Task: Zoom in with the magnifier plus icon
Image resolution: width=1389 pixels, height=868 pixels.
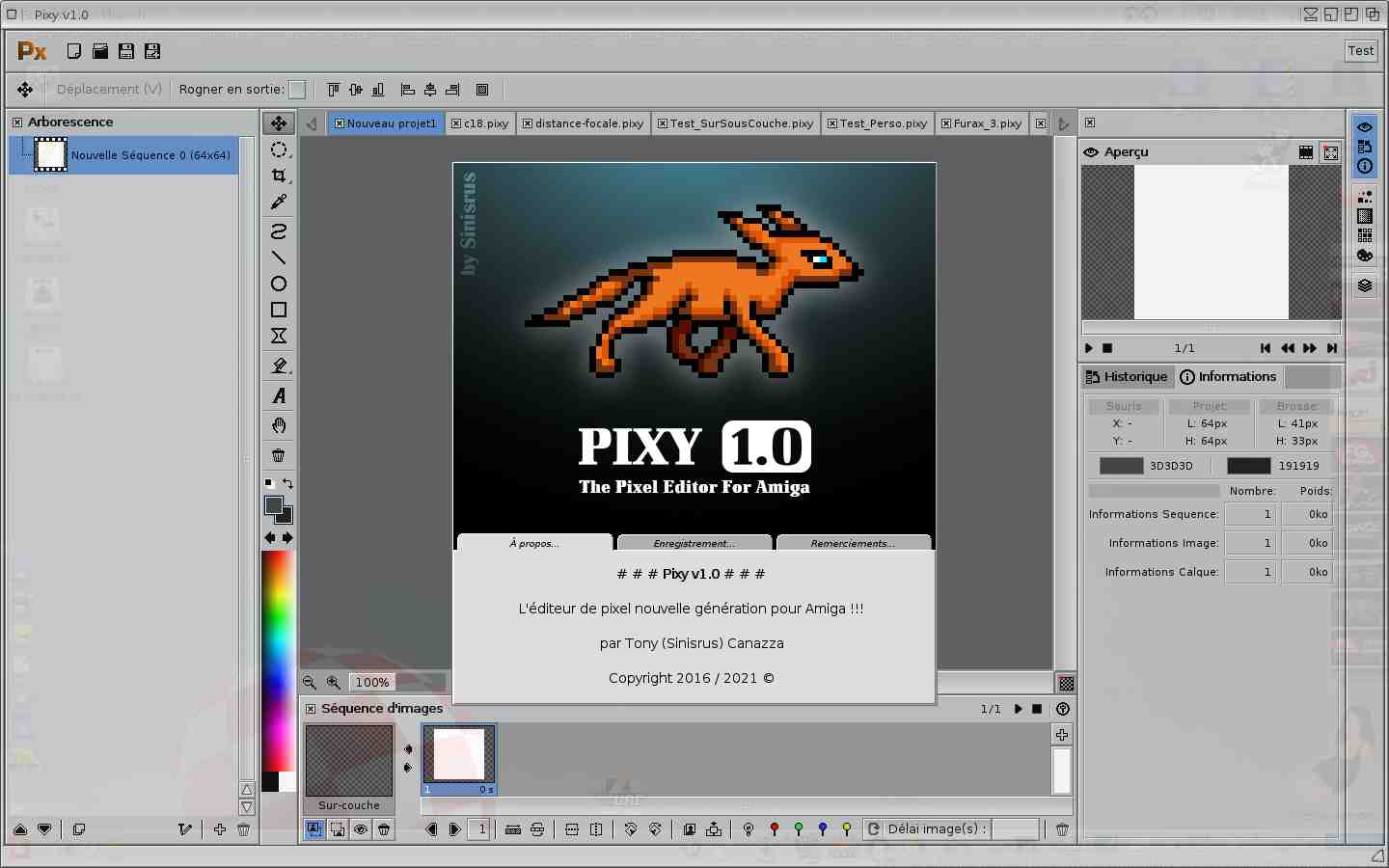Action: (334, 682)
